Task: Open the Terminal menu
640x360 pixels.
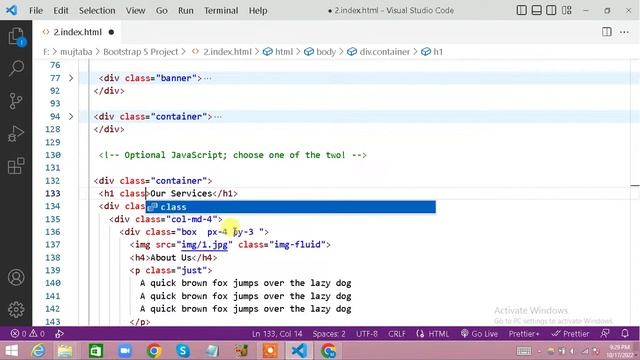Action: (x=221, y=11)
